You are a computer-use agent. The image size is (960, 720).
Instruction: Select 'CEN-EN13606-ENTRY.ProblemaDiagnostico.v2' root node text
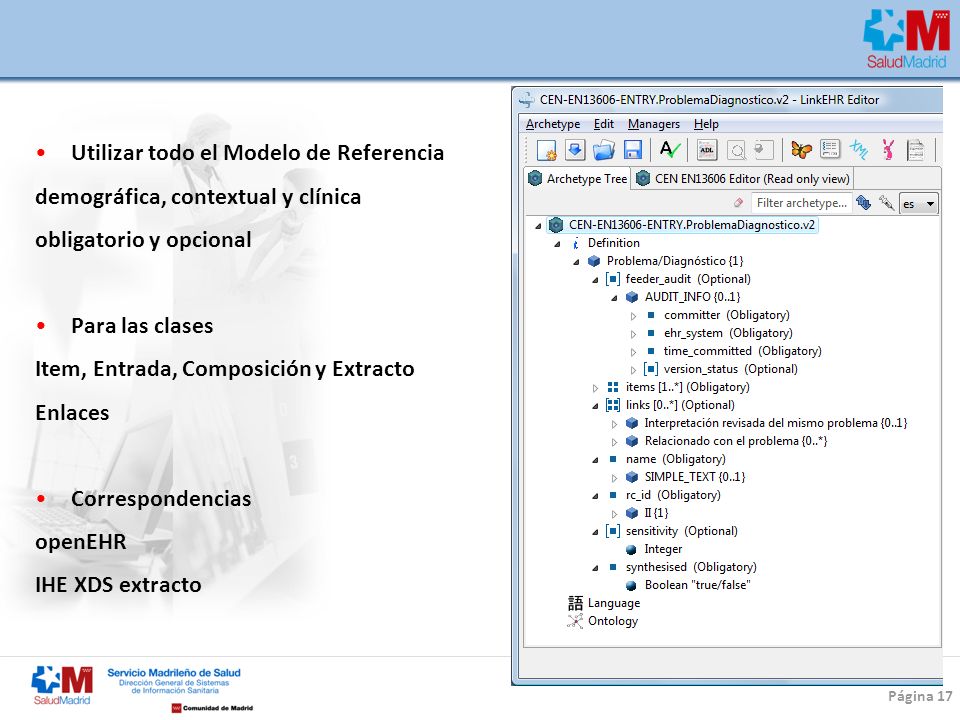pos(692,225)
